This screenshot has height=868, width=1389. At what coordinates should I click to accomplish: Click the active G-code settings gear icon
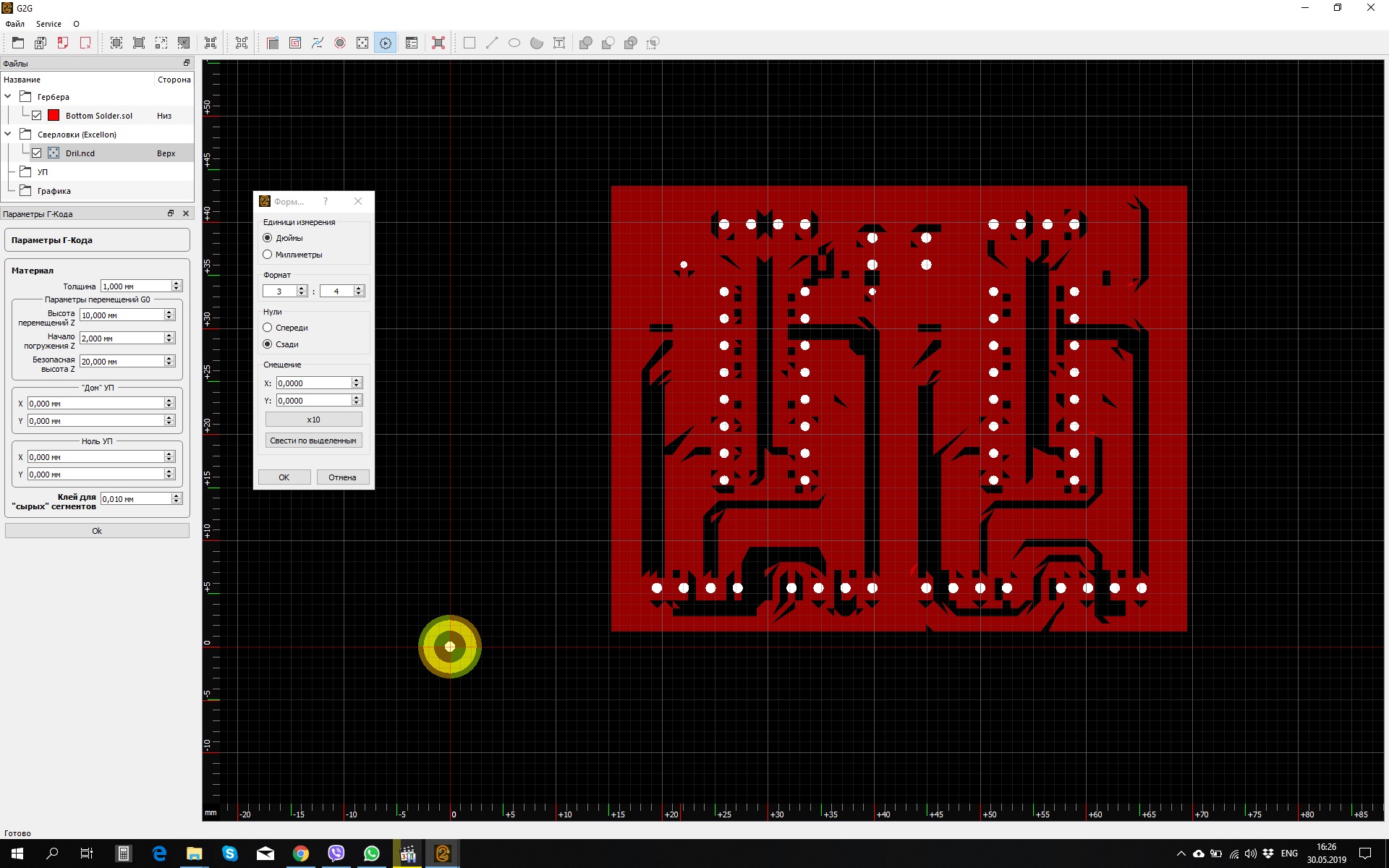(386, 43)
